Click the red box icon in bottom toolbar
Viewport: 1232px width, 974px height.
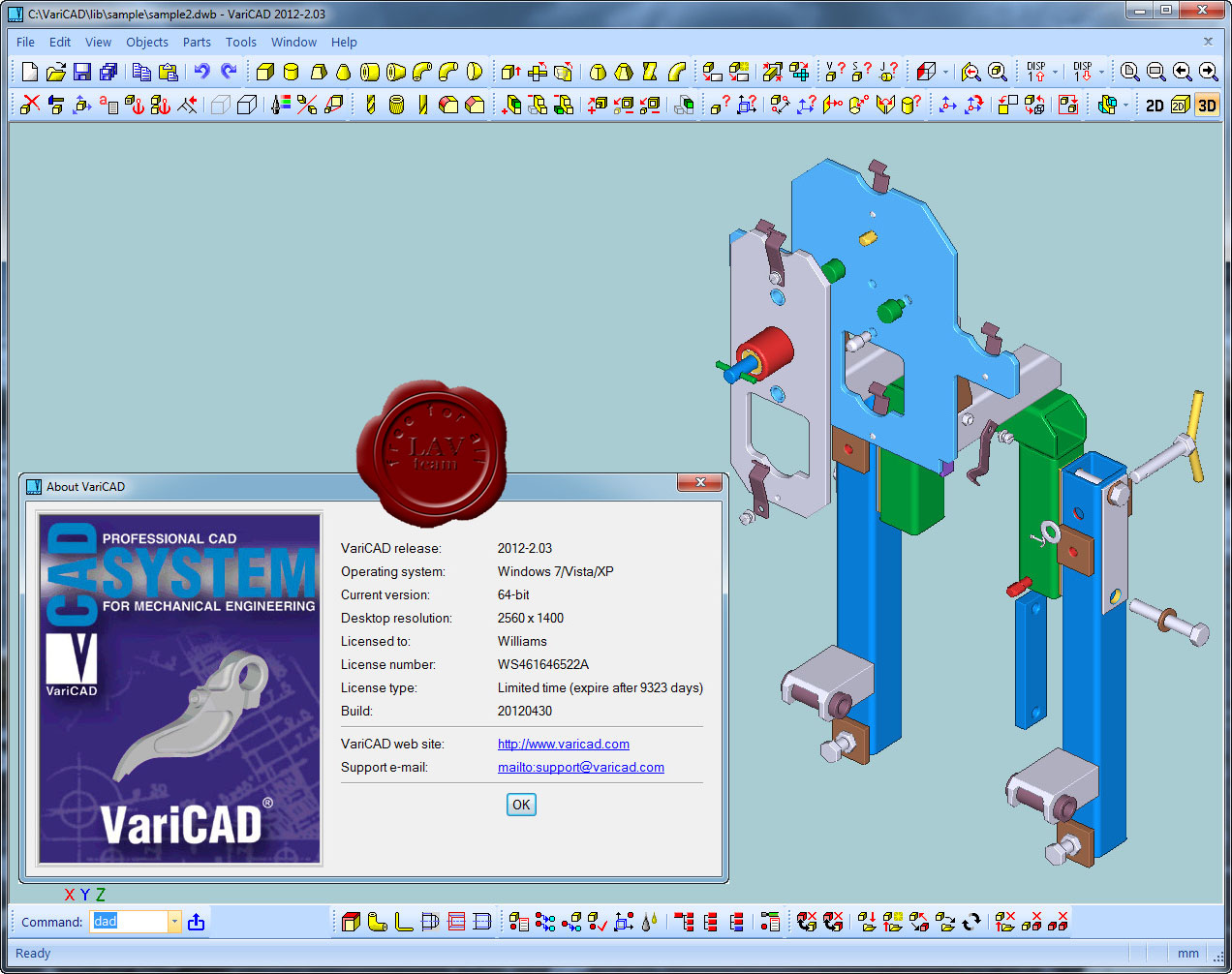351,922
